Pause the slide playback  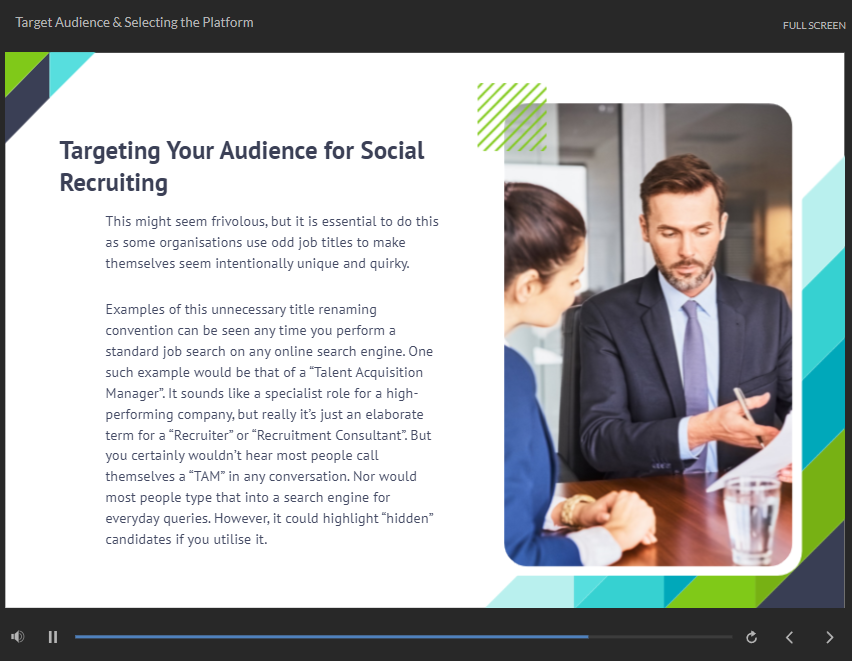tap(53, 637)
